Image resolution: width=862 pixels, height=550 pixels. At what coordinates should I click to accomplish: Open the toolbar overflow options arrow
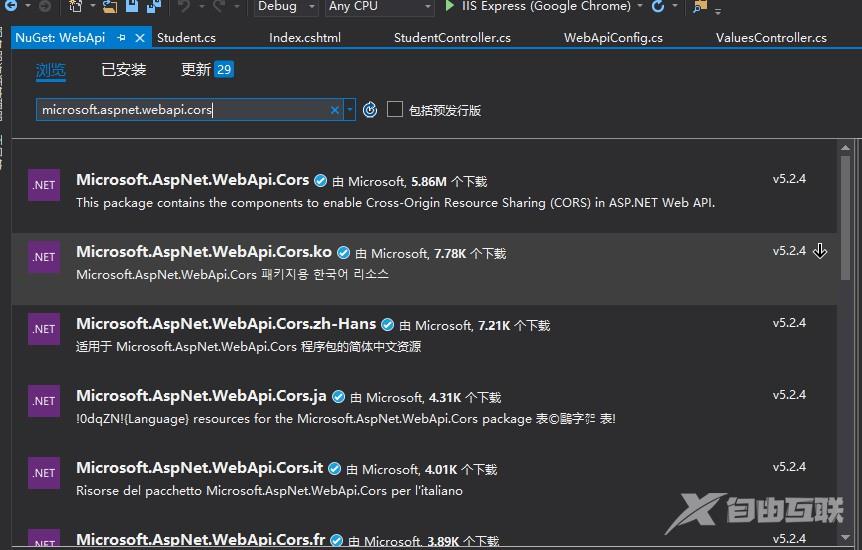coord(717,10)
